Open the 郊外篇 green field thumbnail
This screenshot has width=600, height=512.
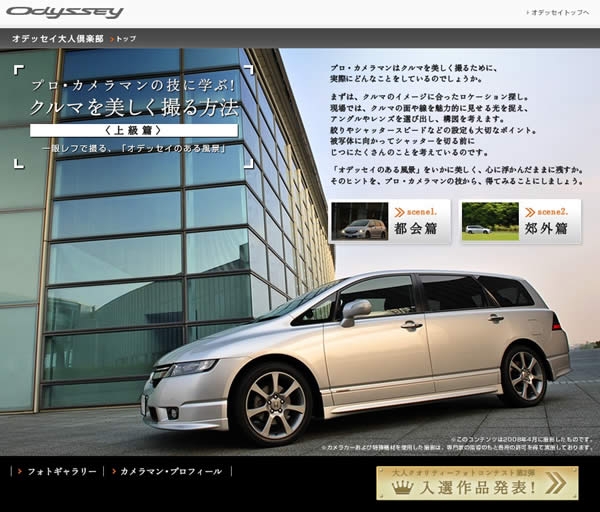(490, 221)
